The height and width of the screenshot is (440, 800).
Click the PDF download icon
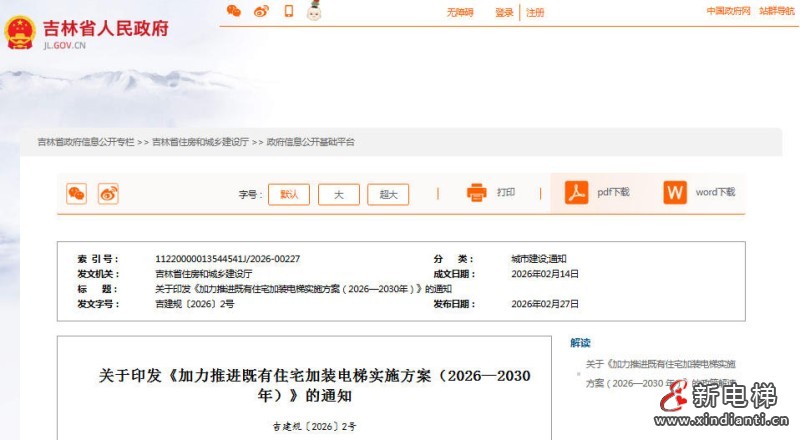[x=576, y=192]
